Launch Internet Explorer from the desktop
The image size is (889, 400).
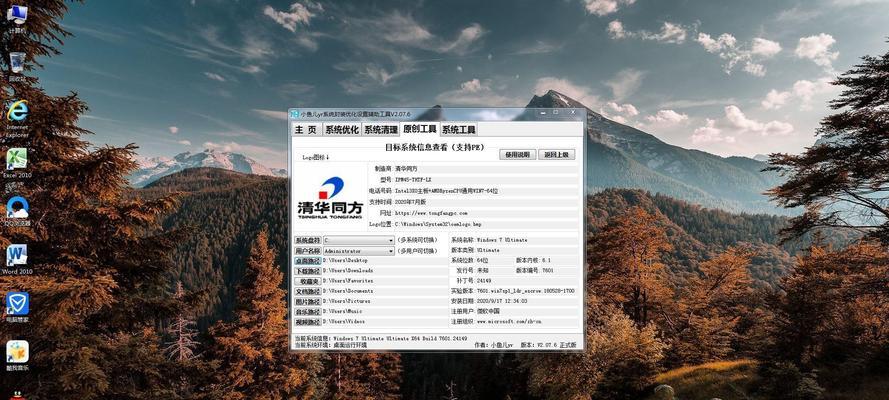pyautogui.click(x=17, y=118)
